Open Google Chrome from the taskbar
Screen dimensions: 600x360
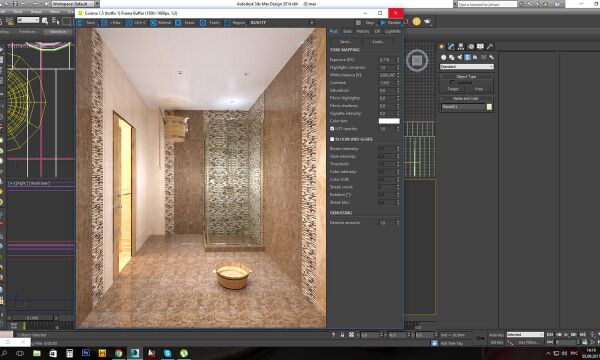(118, 353)
